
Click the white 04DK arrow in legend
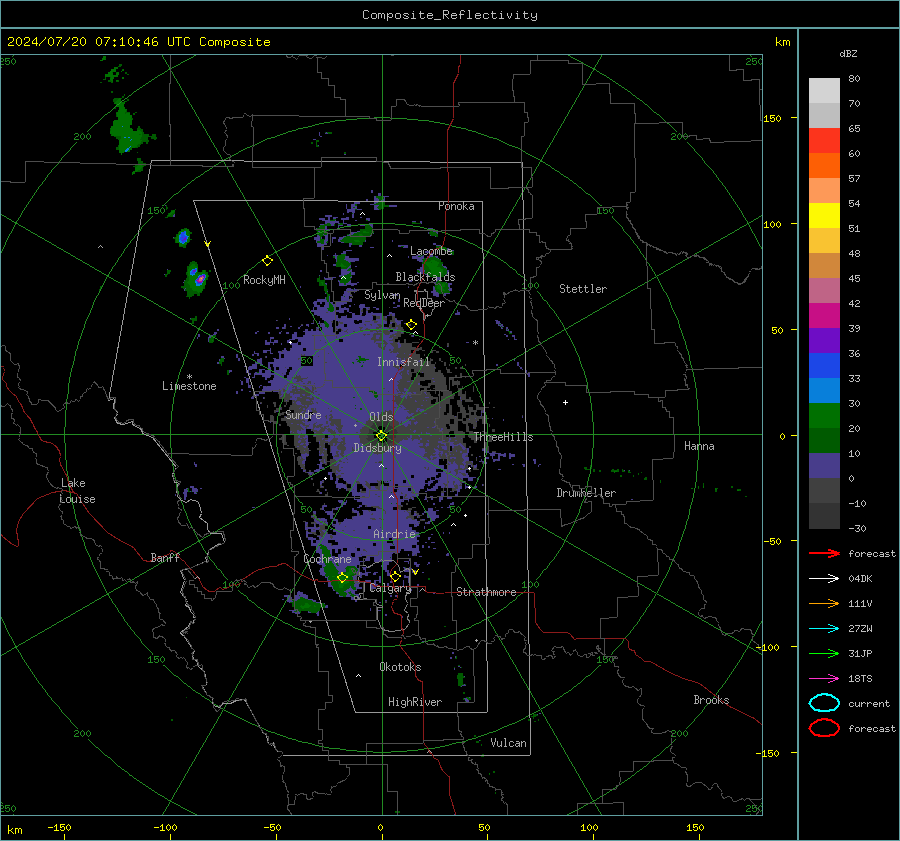pyautogui.click(x=824, y=578)
